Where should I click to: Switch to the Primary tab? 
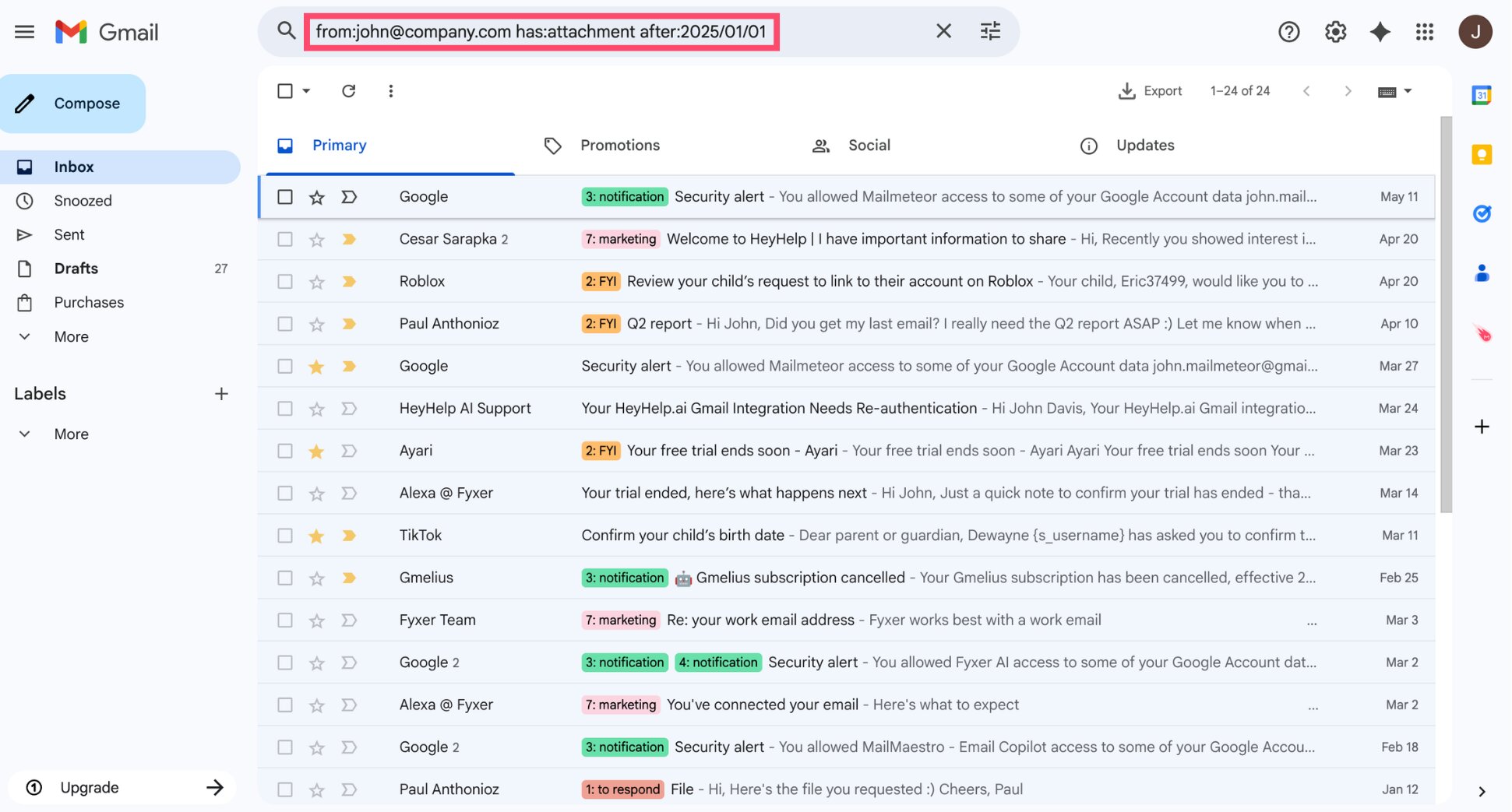point(390,146)
